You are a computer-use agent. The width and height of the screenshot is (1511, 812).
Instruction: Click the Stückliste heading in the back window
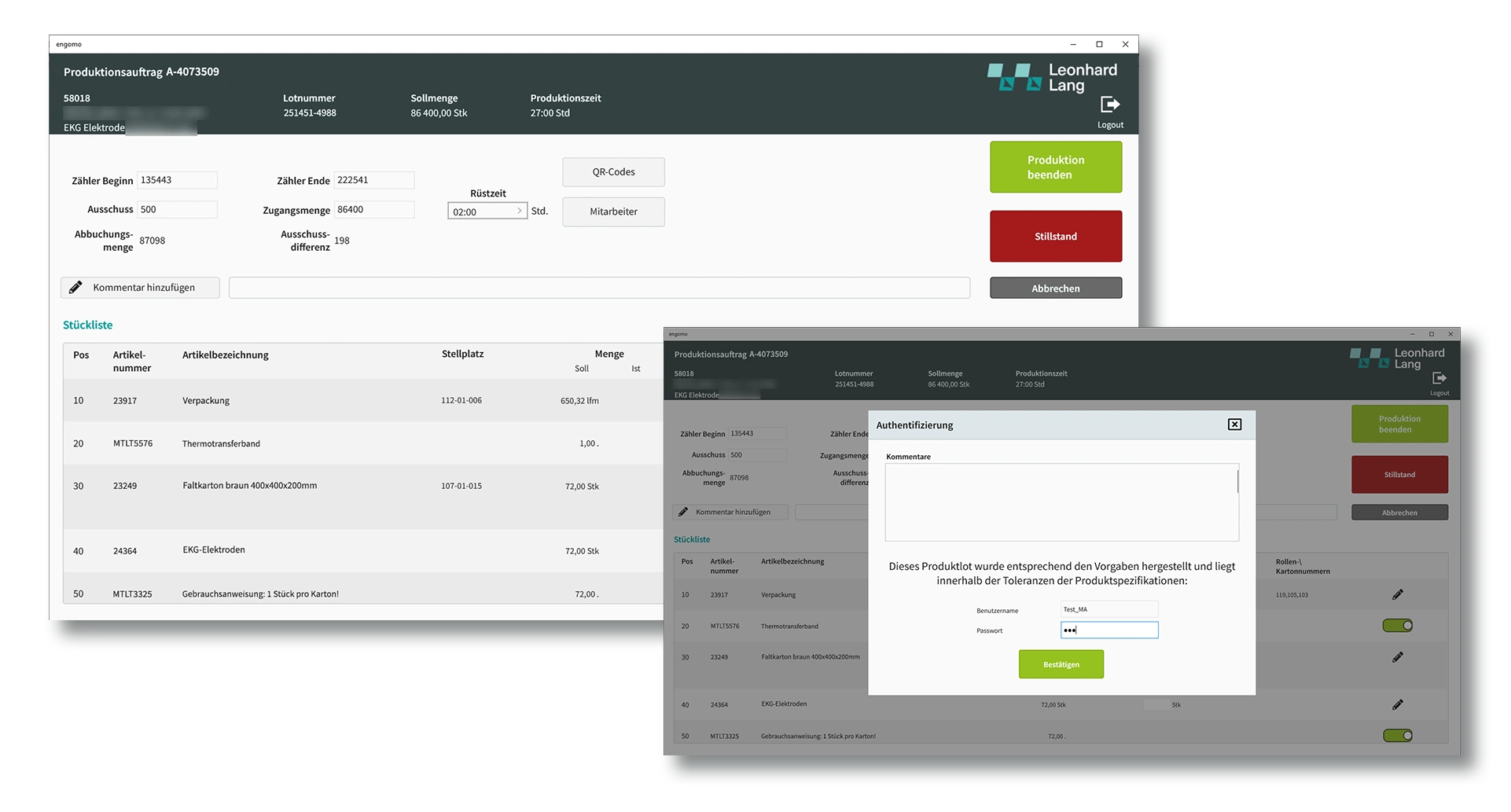(88, 325)
